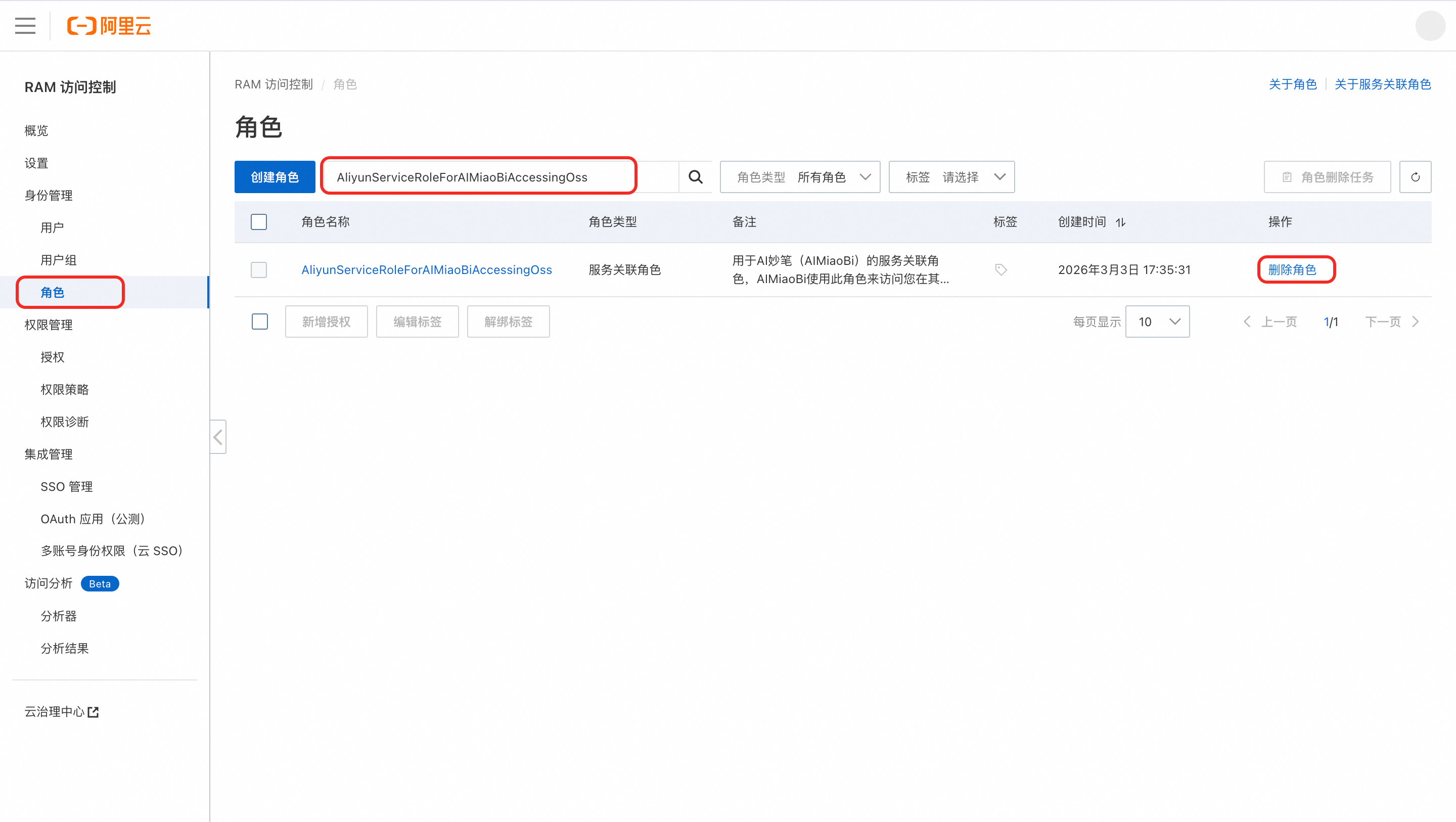The image size is (1456, 822).
Task: Click the 2026年3月3日 17:35:31 creation time
Action: [x=1124, y=269]
